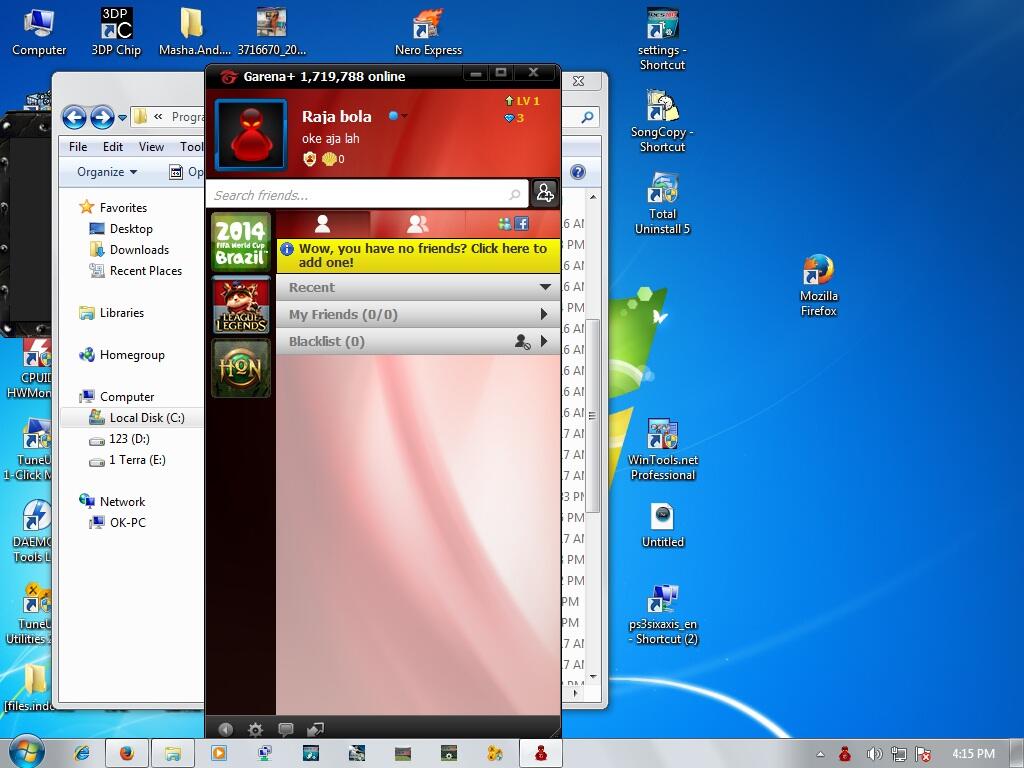Click the diamond gem count icon
Screen dimensions: 1024x768
pos(509,118)
